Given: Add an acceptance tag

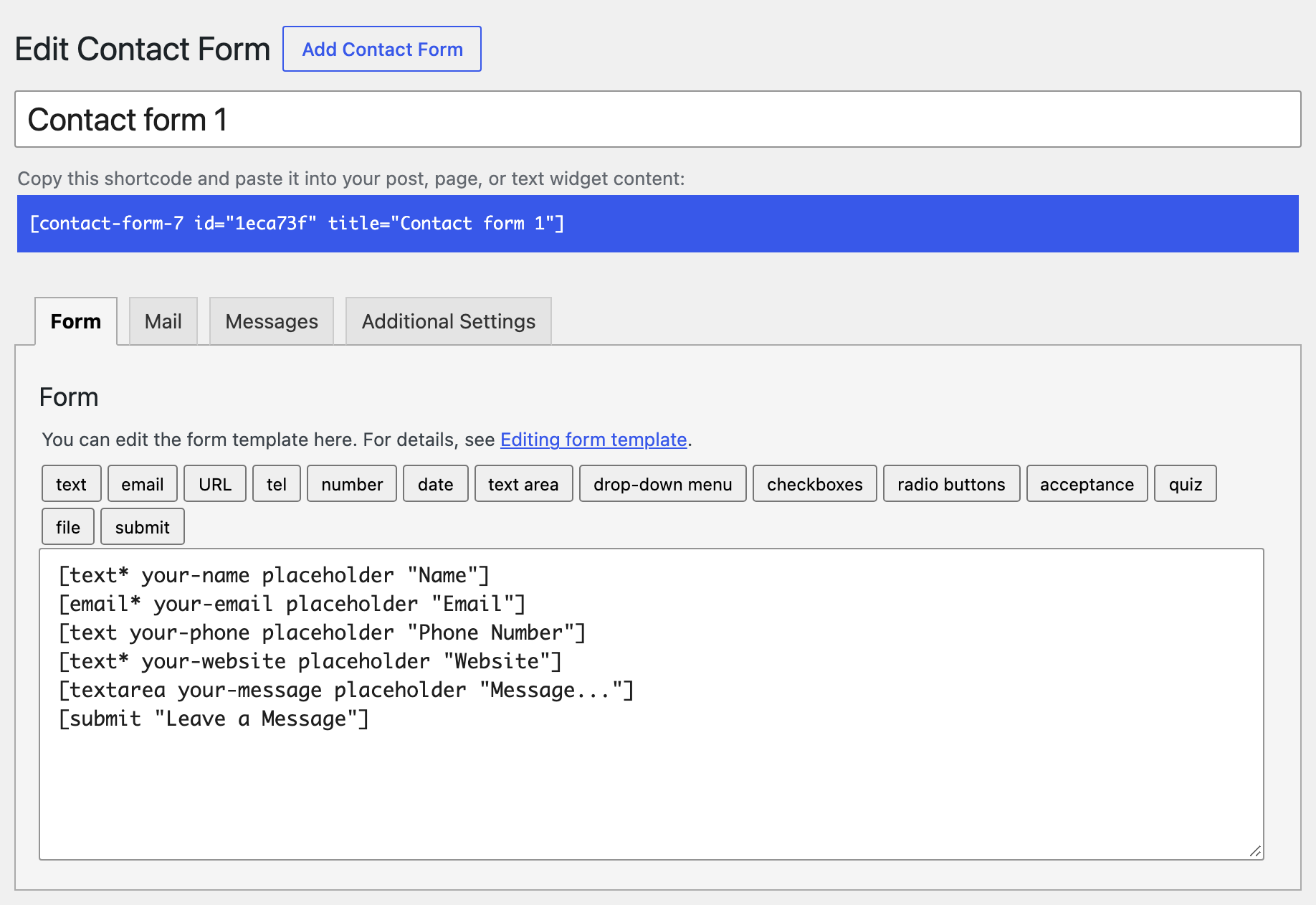Looking at the screenshot, I should point(1087,484).
